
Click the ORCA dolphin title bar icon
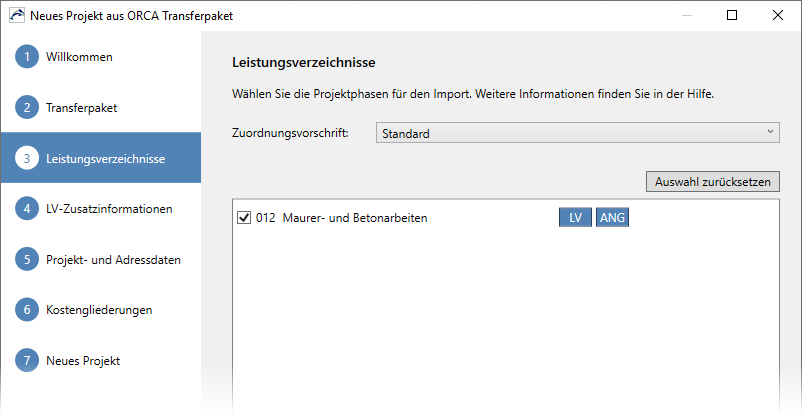(16, 15)
